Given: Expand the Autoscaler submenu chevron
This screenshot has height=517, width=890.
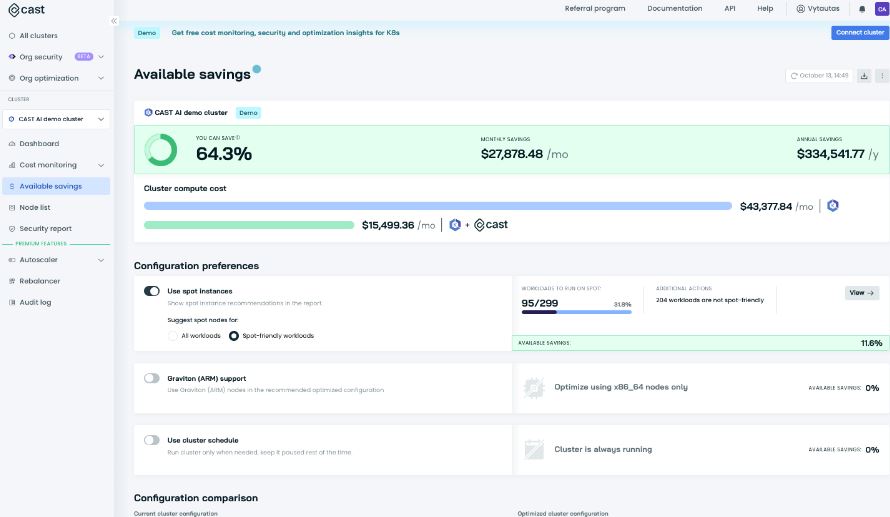Looking at the screenshot, I should (101, 260).
